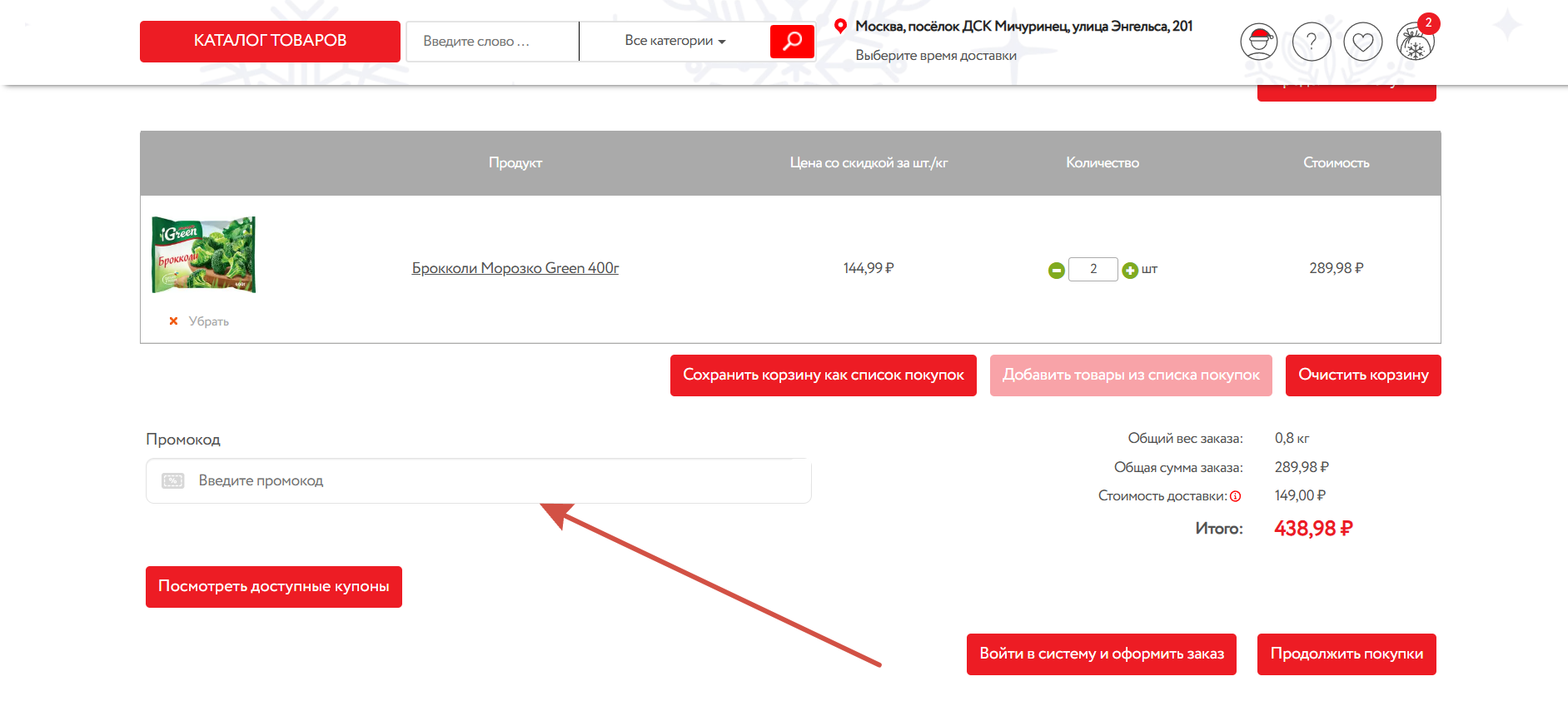1568x726 pixels.
Task: Click the 438,98 ₽ total amount
Action: coord(1313,529)
